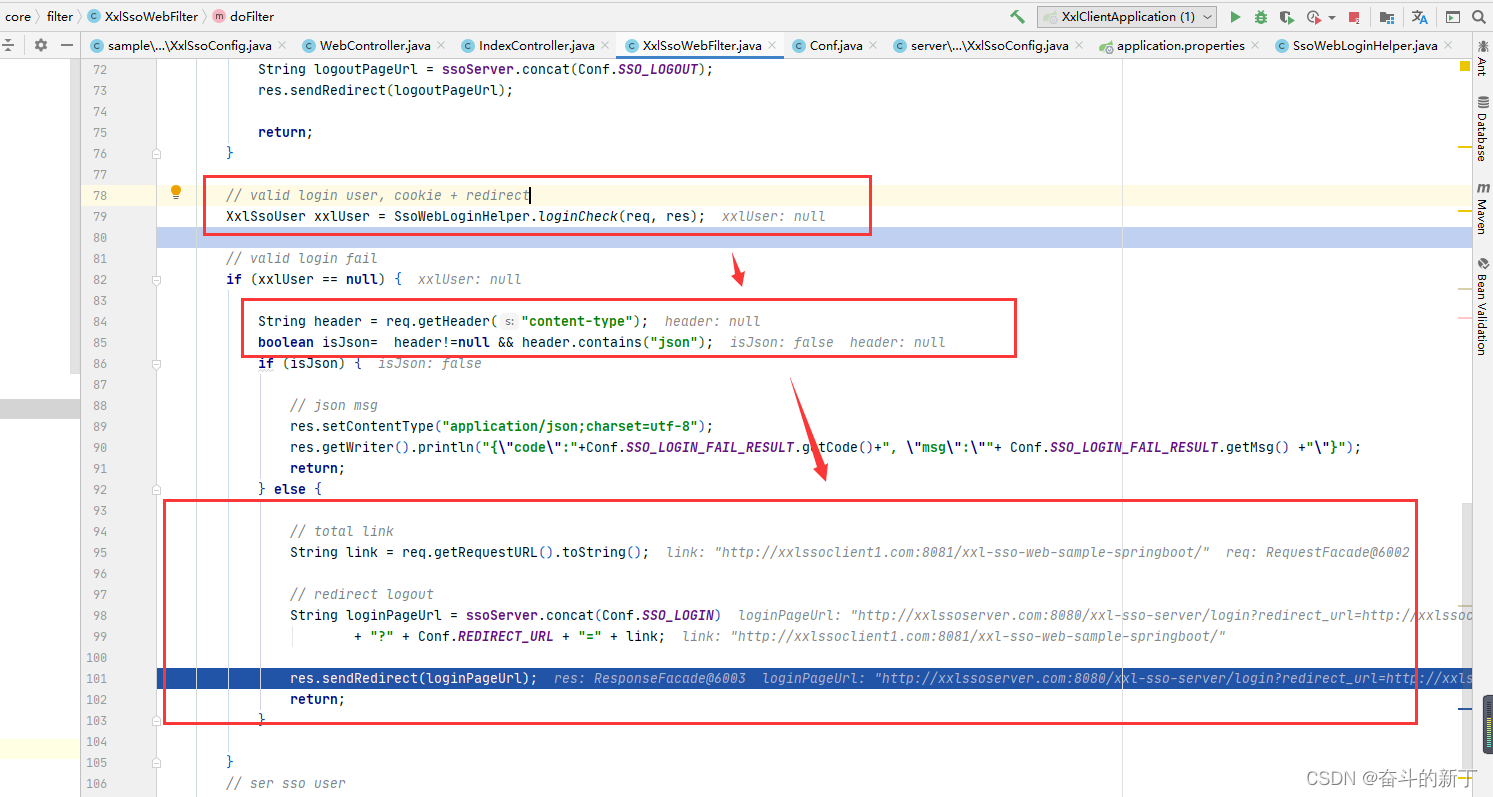Run the application with the green play icon
The image size is (1493, 797).
pos(1235,17)
